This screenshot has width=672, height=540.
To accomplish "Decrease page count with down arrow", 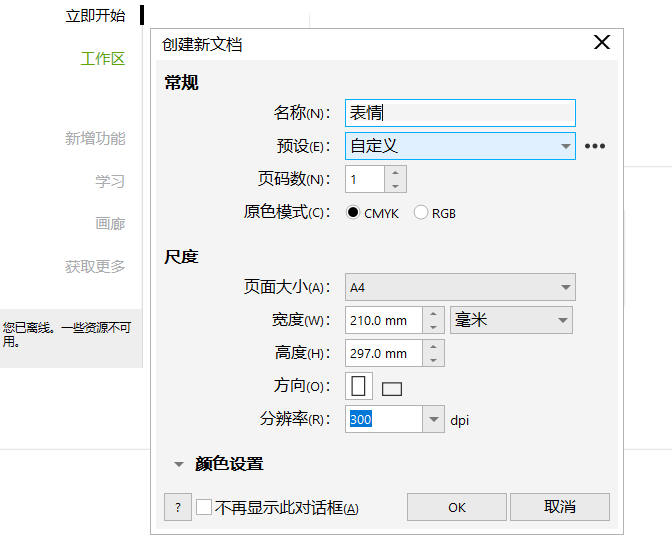I will [x=396, y=186].
